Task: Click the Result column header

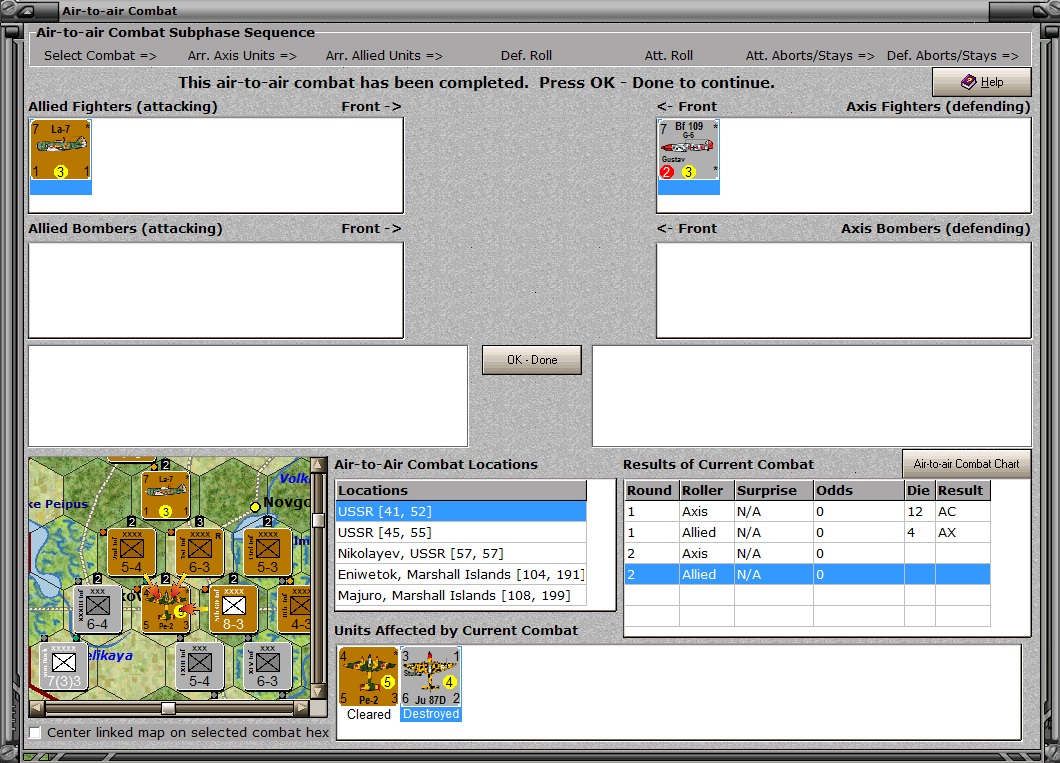Action: tap(963, 491)
